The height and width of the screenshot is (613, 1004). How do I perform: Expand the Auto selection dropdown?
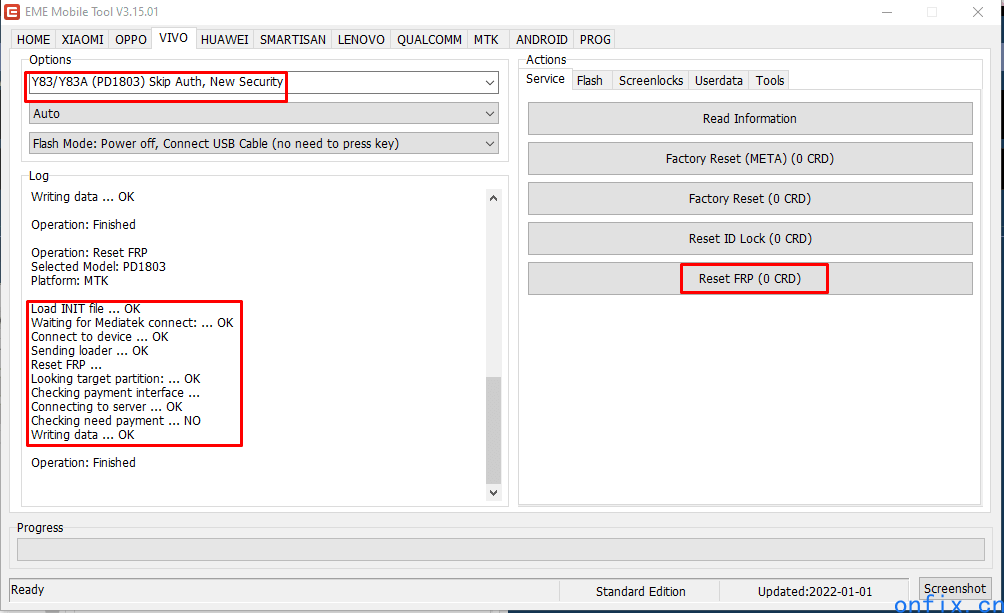(x=263, y=114)
